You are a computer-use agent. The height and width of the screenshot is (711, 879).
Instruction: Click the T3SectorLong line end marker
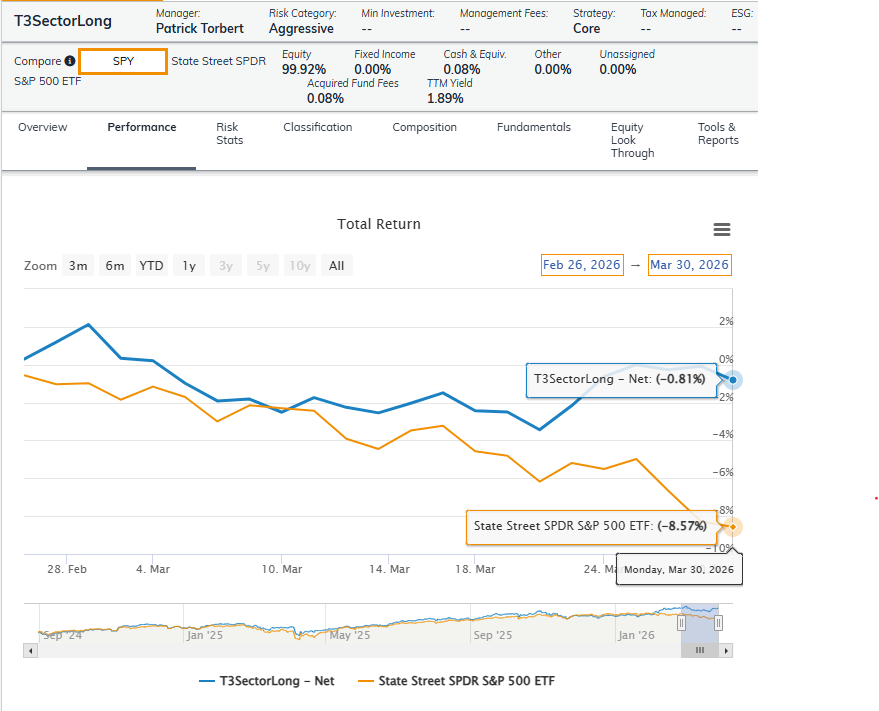(x=733, y=380)
